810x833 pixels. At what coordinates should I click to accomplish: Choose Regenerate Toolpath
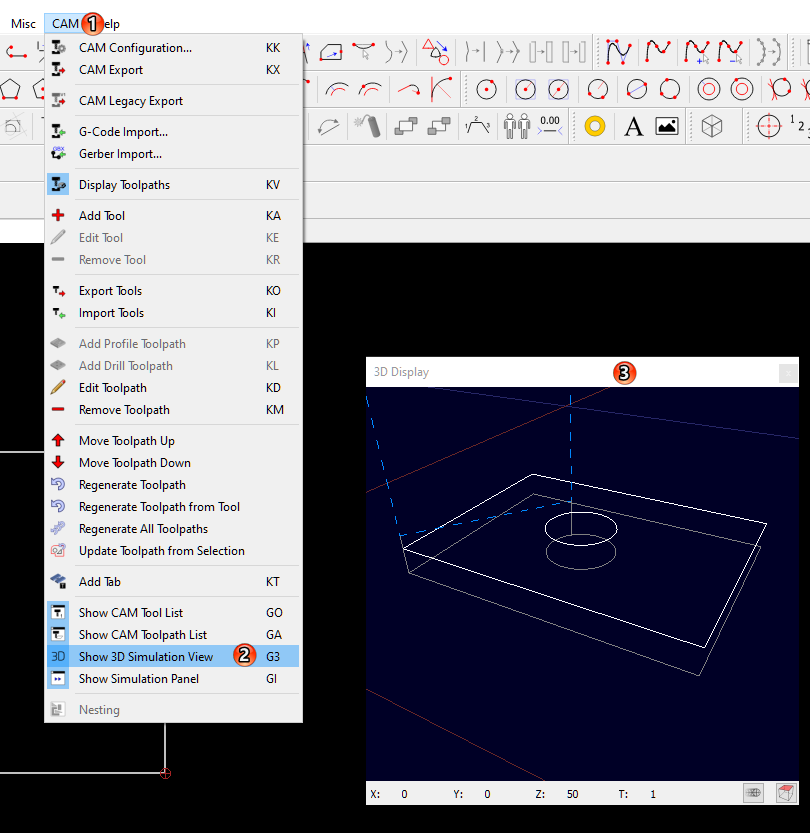click(x=173, y=485)
